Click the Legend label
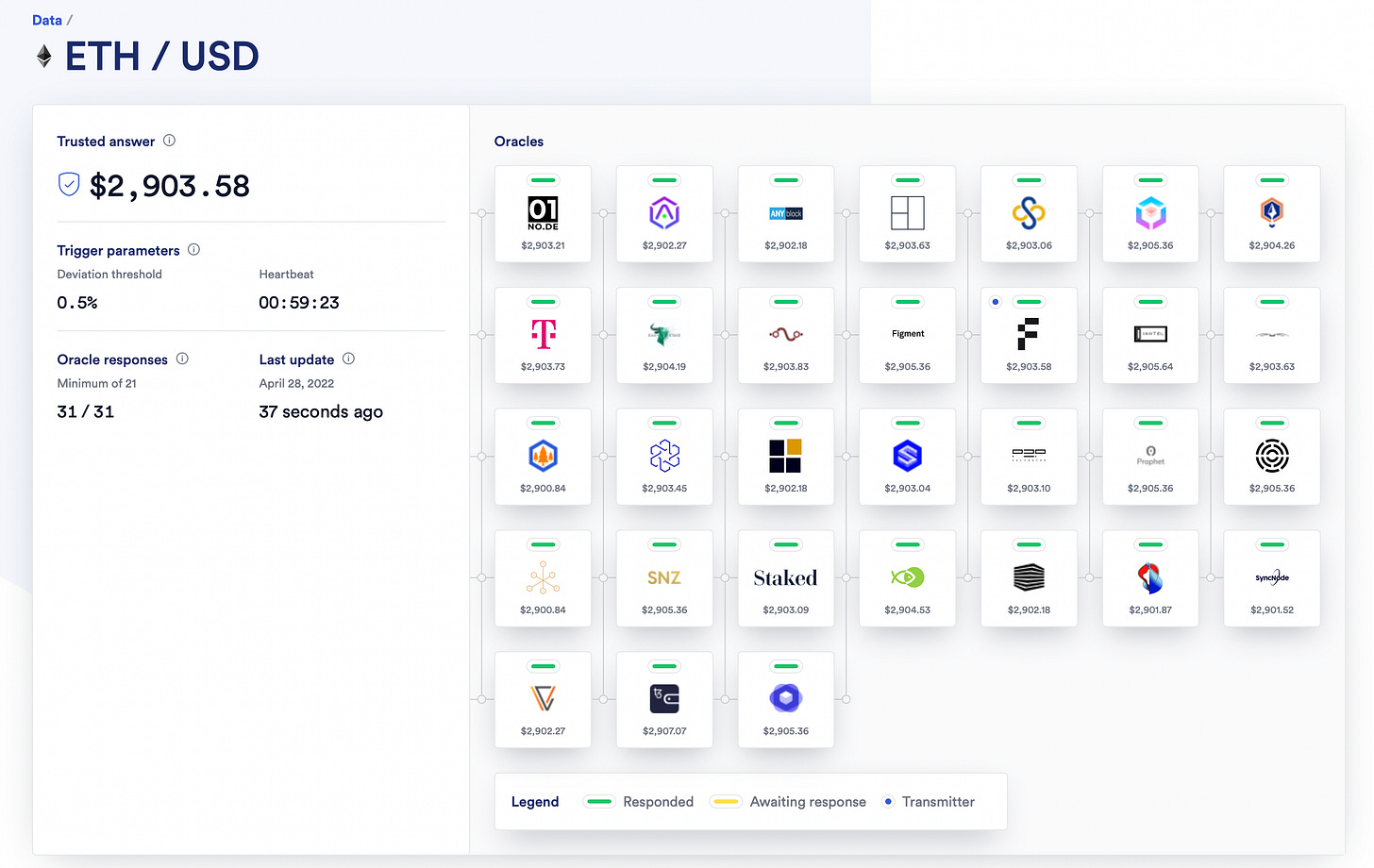The width and height of the screenshot is (1374, 868). 535,802
